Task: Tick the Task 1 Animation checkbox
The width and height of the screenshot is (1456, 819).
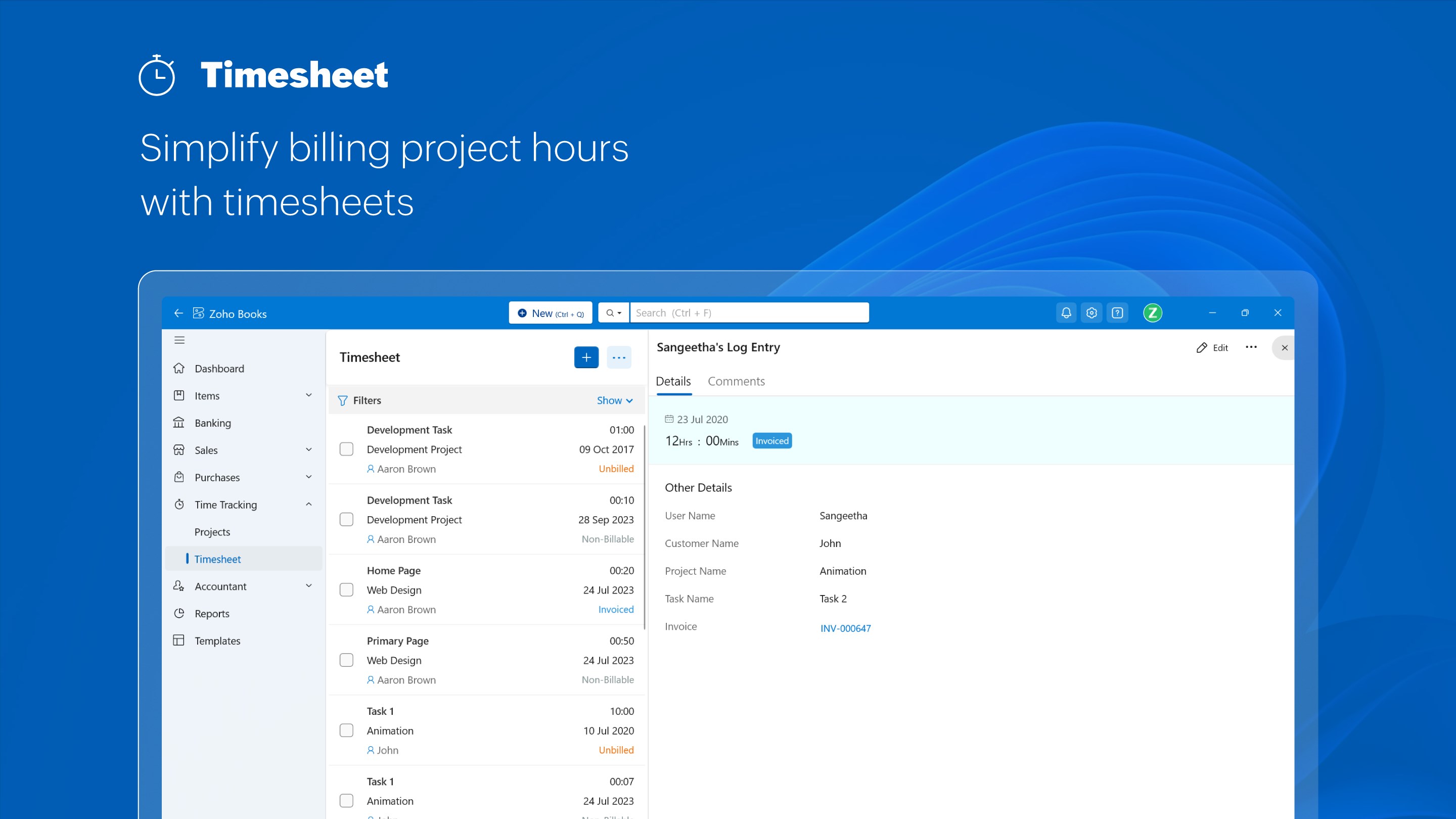Action: (x=346, y=730)
